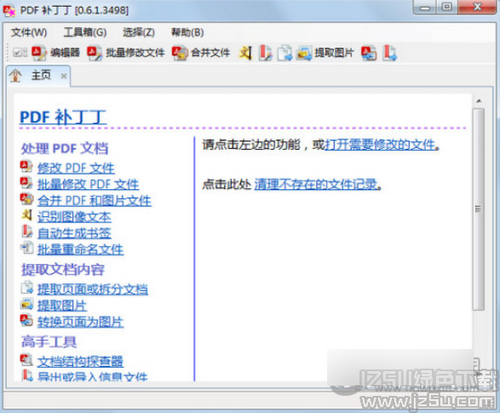Open the 识别图像文本 link

point(74,217)
